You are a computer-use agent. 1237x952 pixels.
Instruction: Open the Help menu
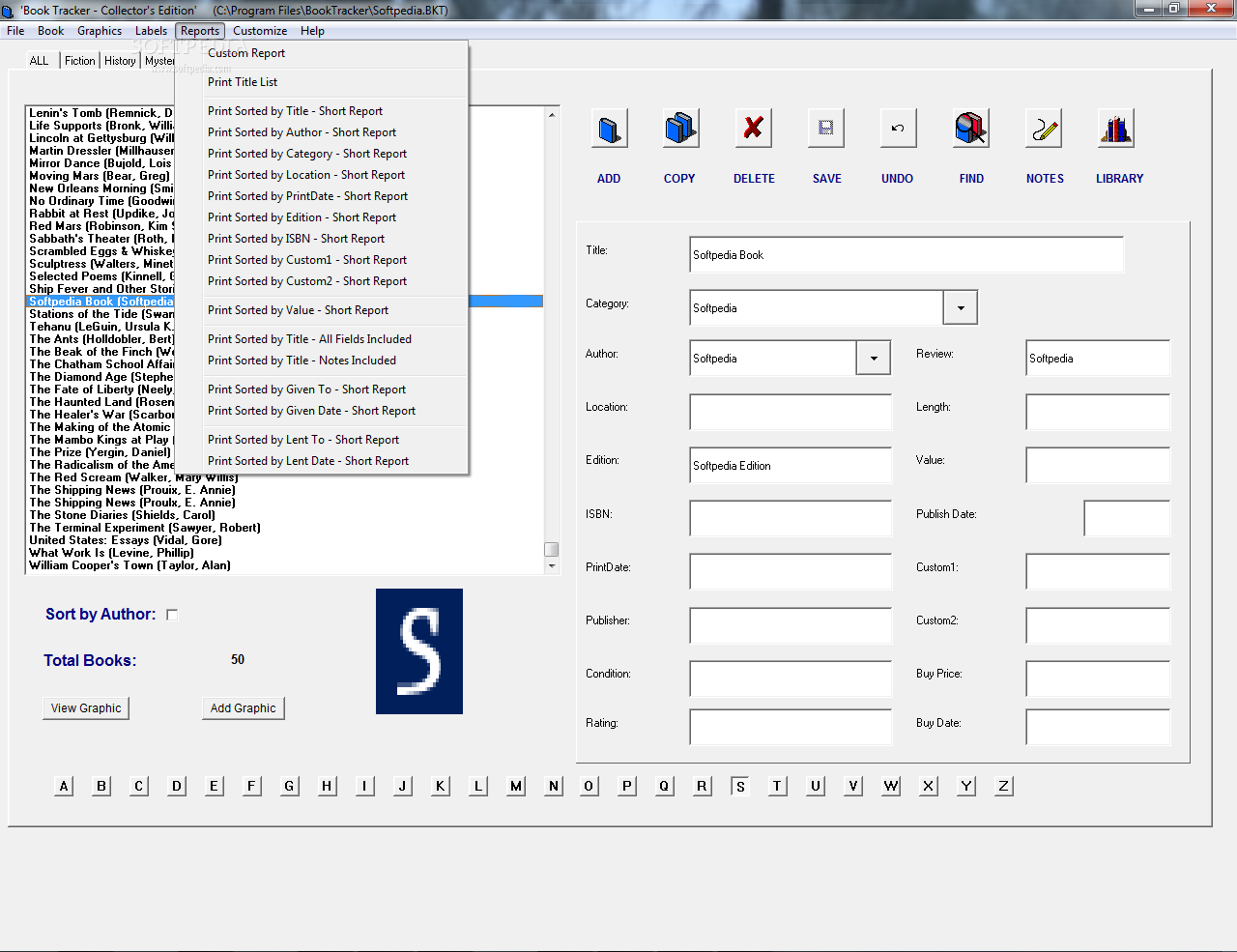pos(312,31)
